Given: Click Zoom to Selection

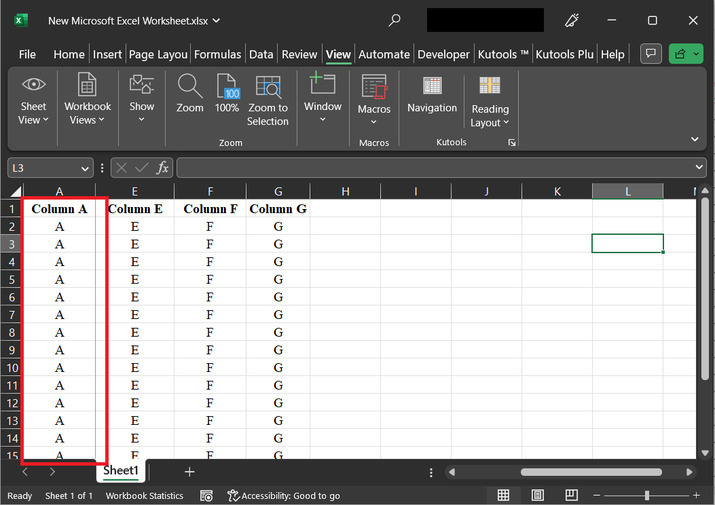Looking at the screenshot, I should pyautogui.click(x=268, y=101).
